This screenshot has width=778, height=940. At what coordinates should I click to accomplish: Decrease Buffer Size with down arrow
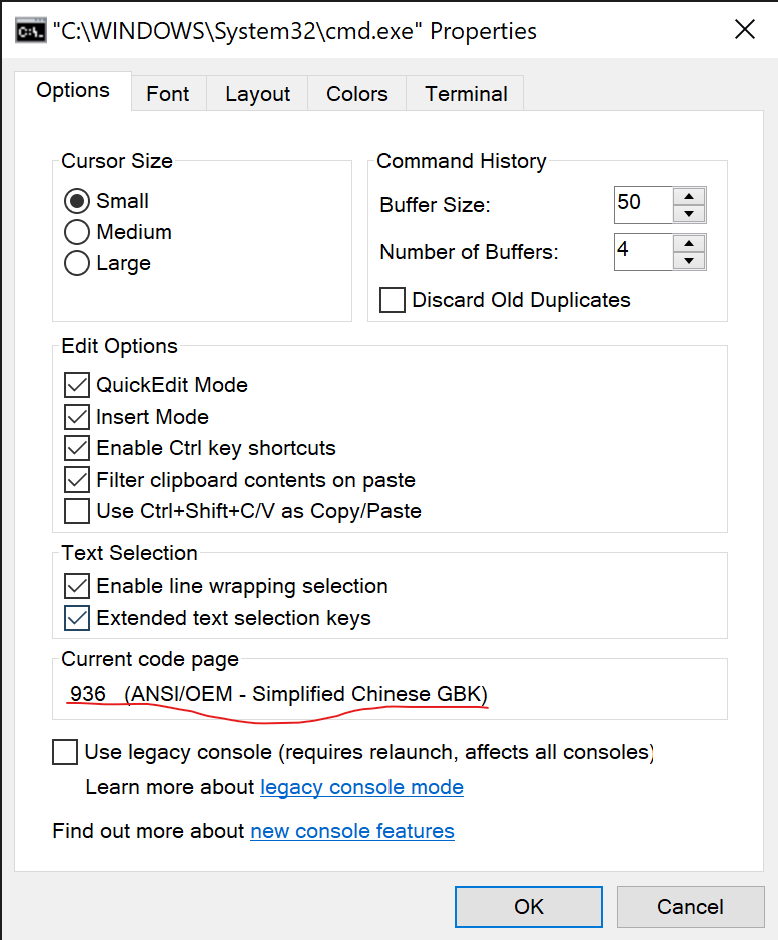pyautogui.click(x=689, y=214)
